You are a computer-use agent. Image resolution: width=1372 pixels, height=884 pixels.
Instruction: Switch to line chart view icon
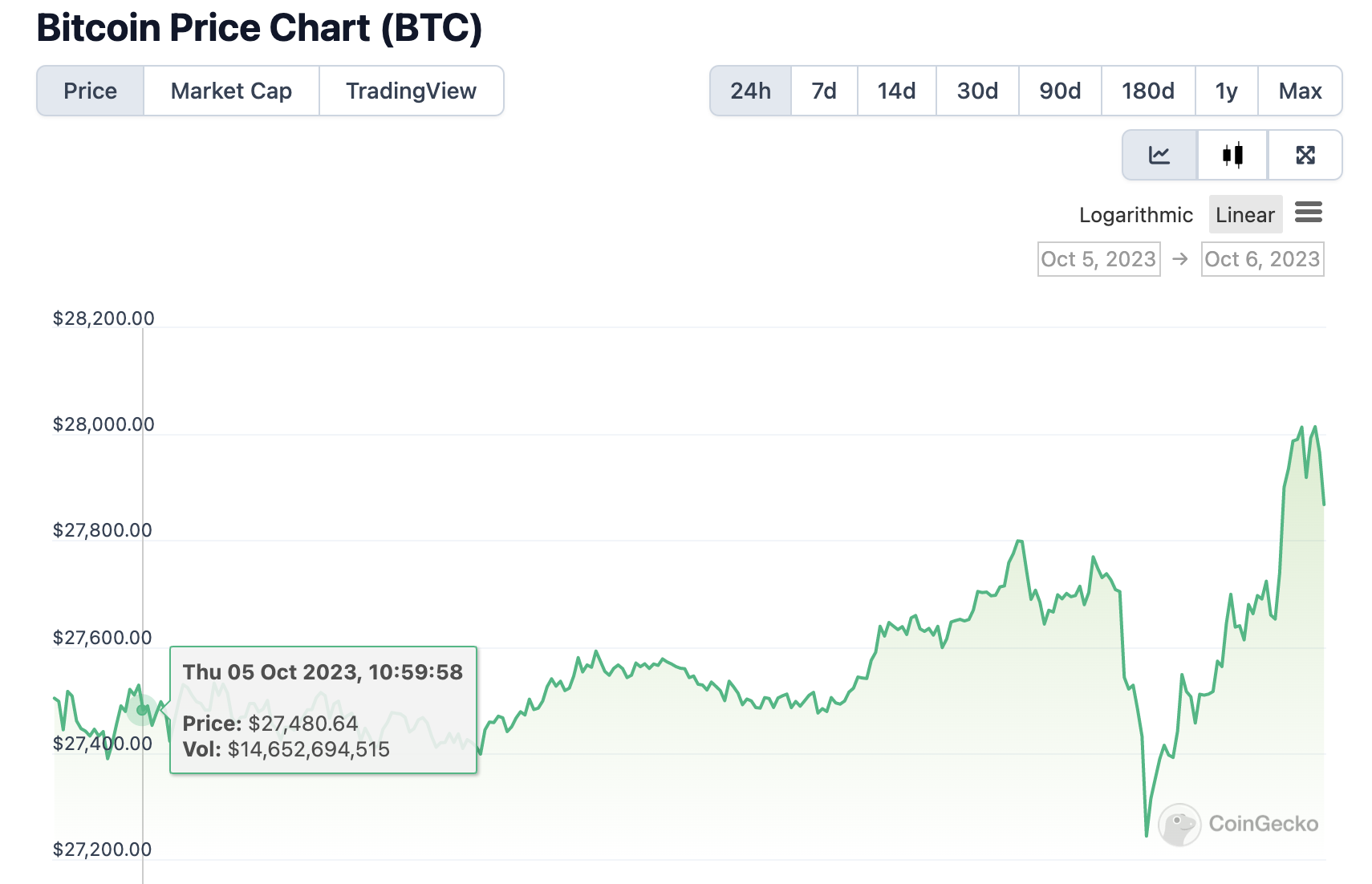click(1159, 155)
